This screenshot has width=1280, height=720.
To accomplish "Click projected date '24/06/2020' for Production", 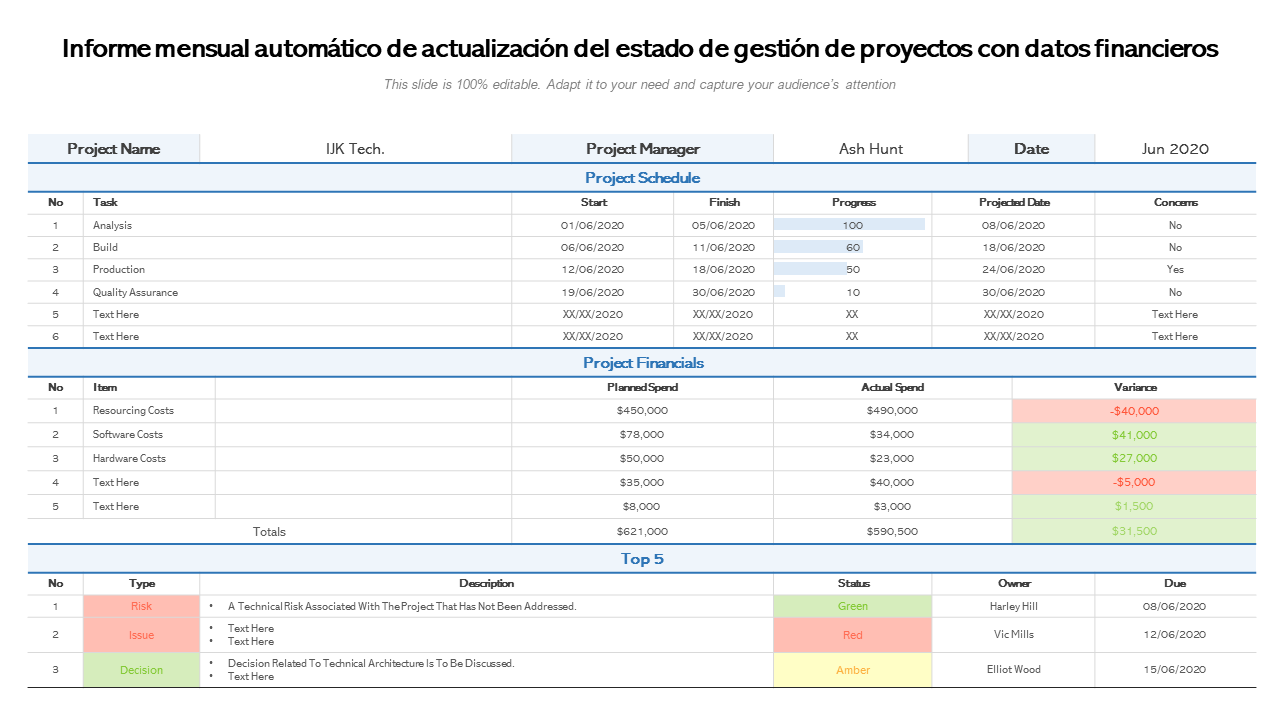I will point(1013,270).
